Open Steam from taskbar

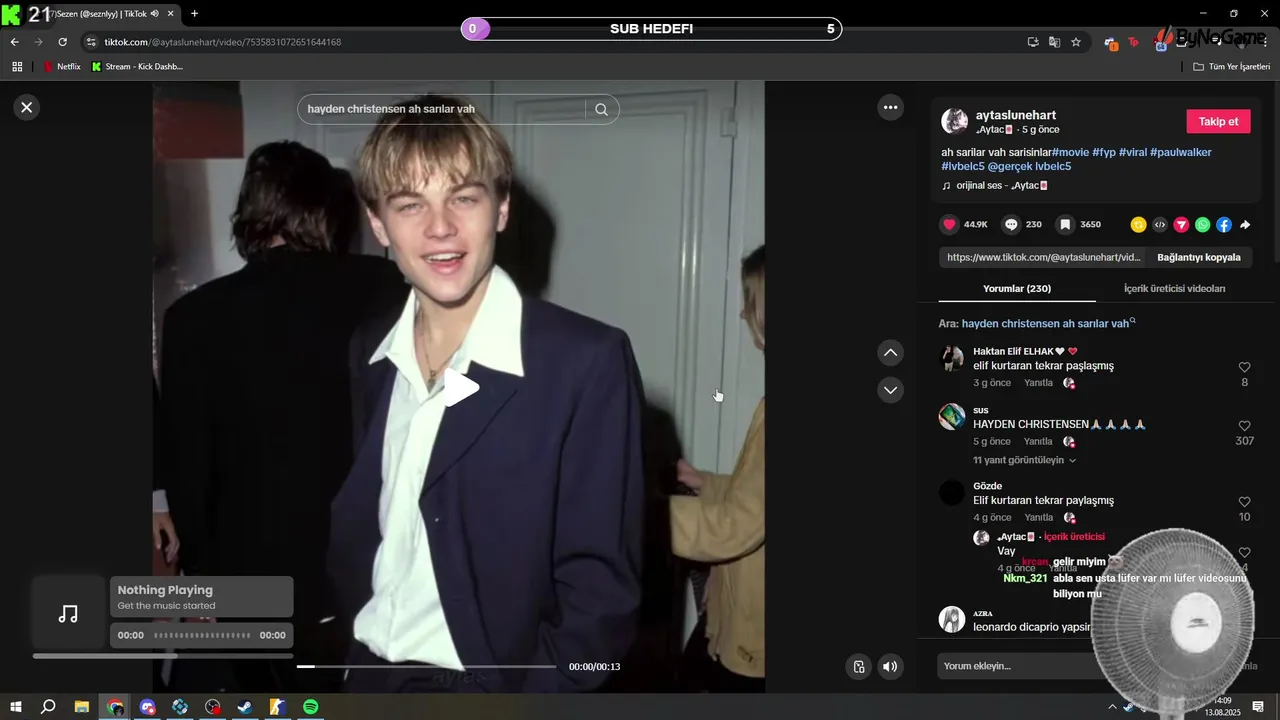[x=244, y=707]
